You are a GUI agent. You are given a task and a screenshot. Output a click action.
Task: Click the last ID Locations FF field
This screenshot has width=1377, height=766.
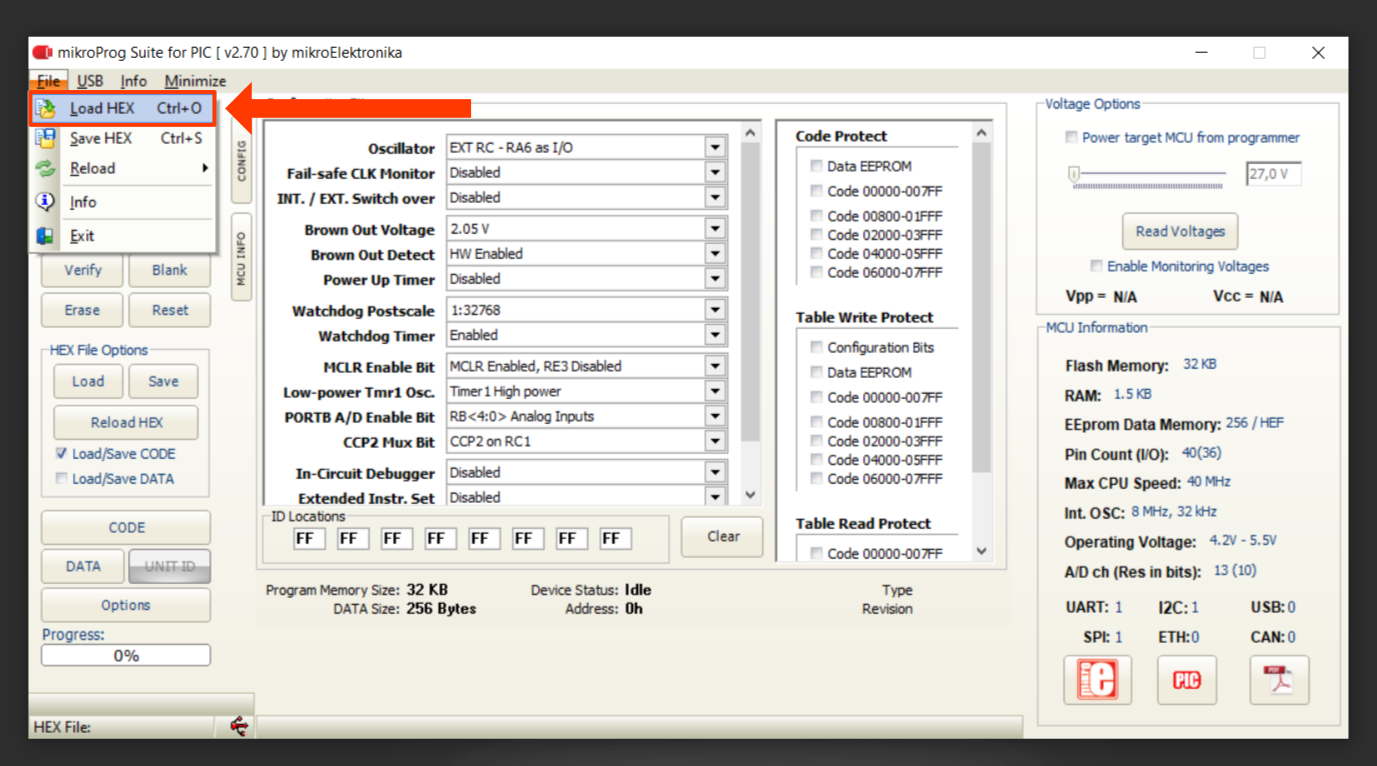point(615,538)
